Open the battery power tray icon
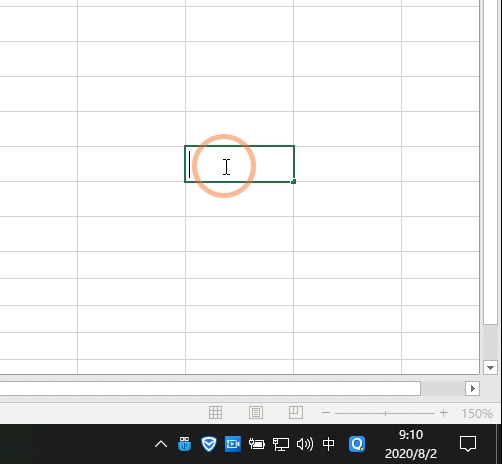The height and width of the screenshot is (464, 502). [x=257, y=444]
